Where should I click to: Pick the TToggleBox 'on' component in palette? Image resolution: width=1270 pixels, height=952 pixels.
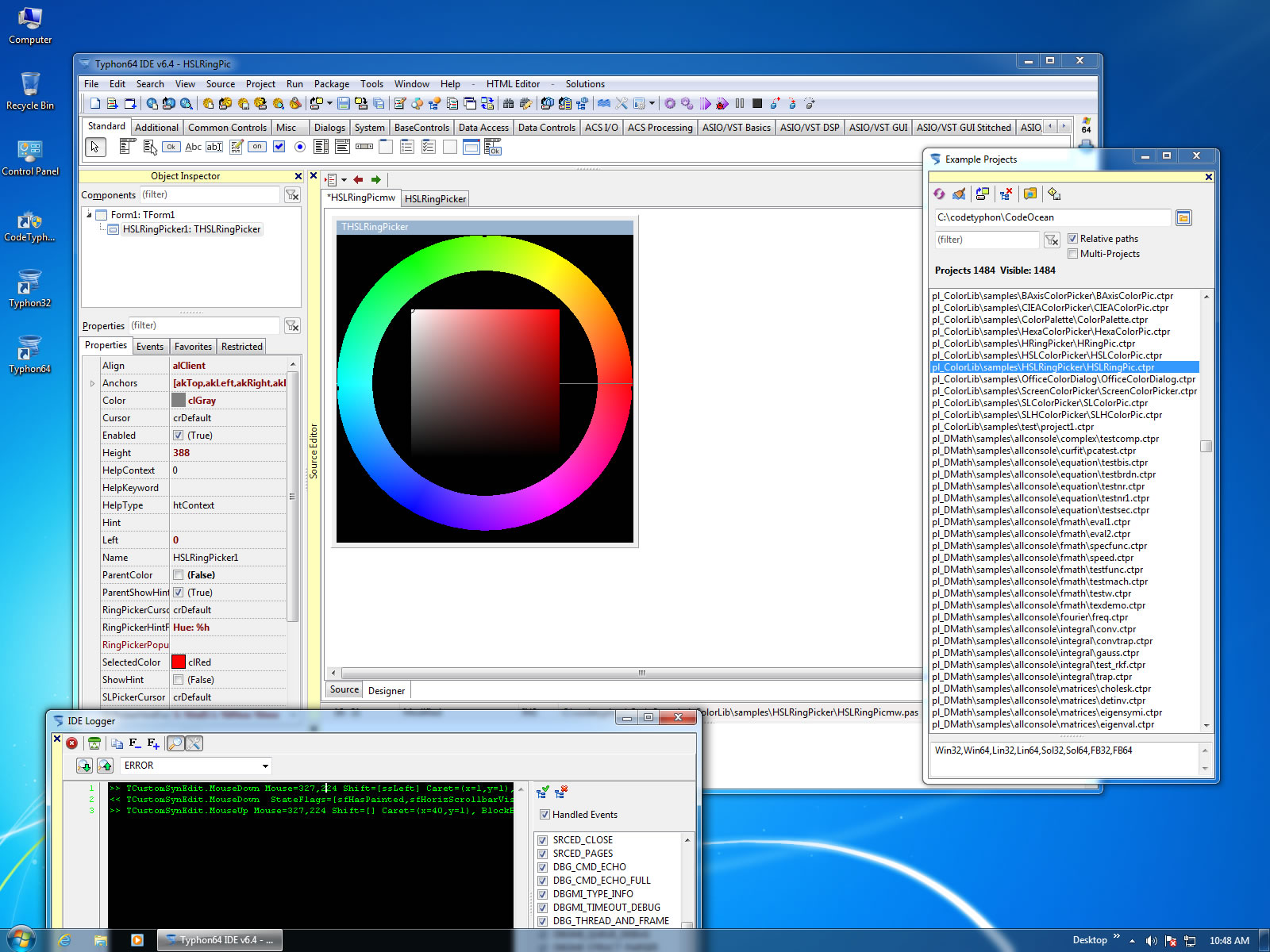coord(257,147)
